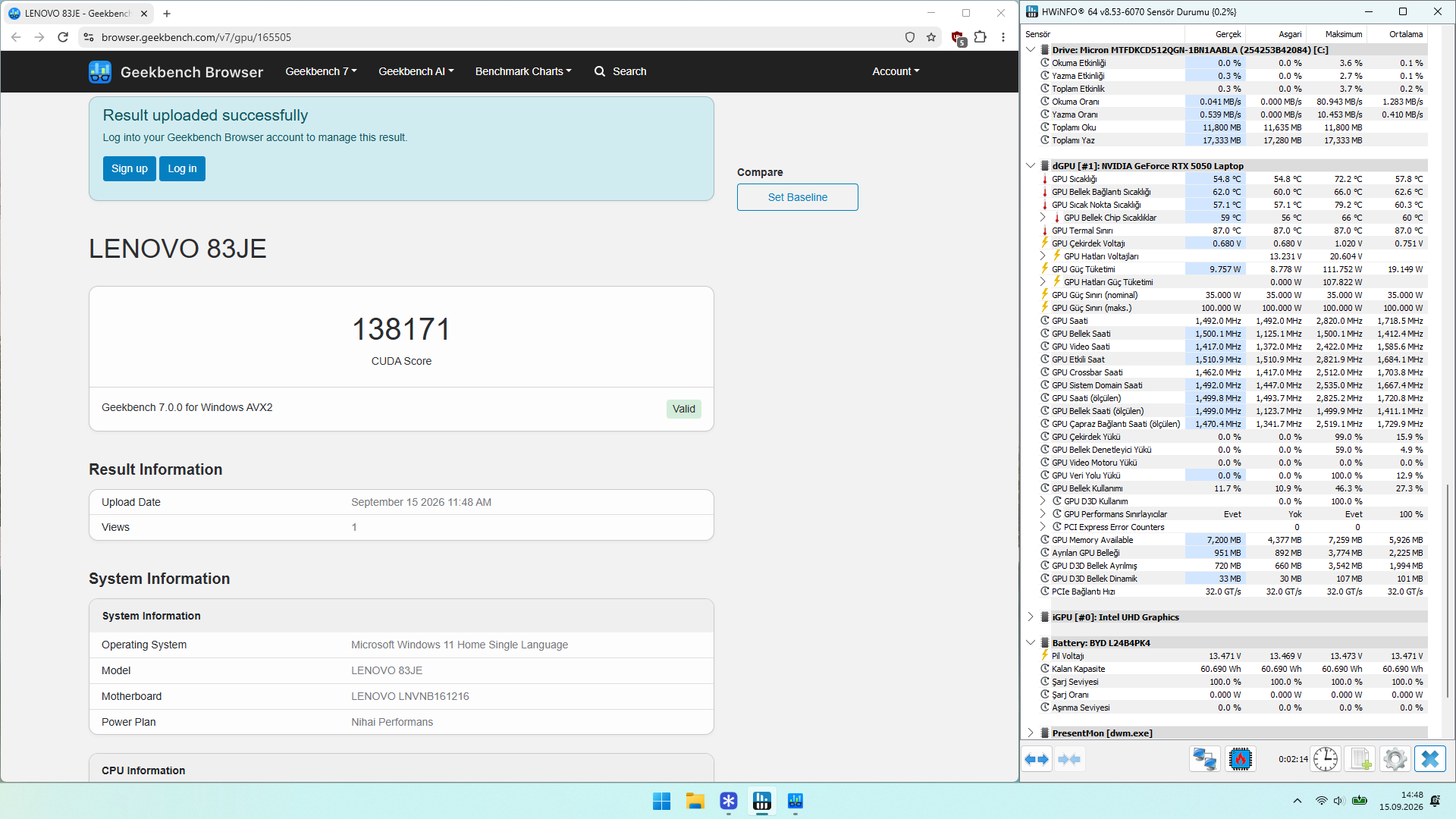Click the Geekbench Browser title link
Image resolution: width=1456 pixels, height=819 pixels.
pos(192,72)
